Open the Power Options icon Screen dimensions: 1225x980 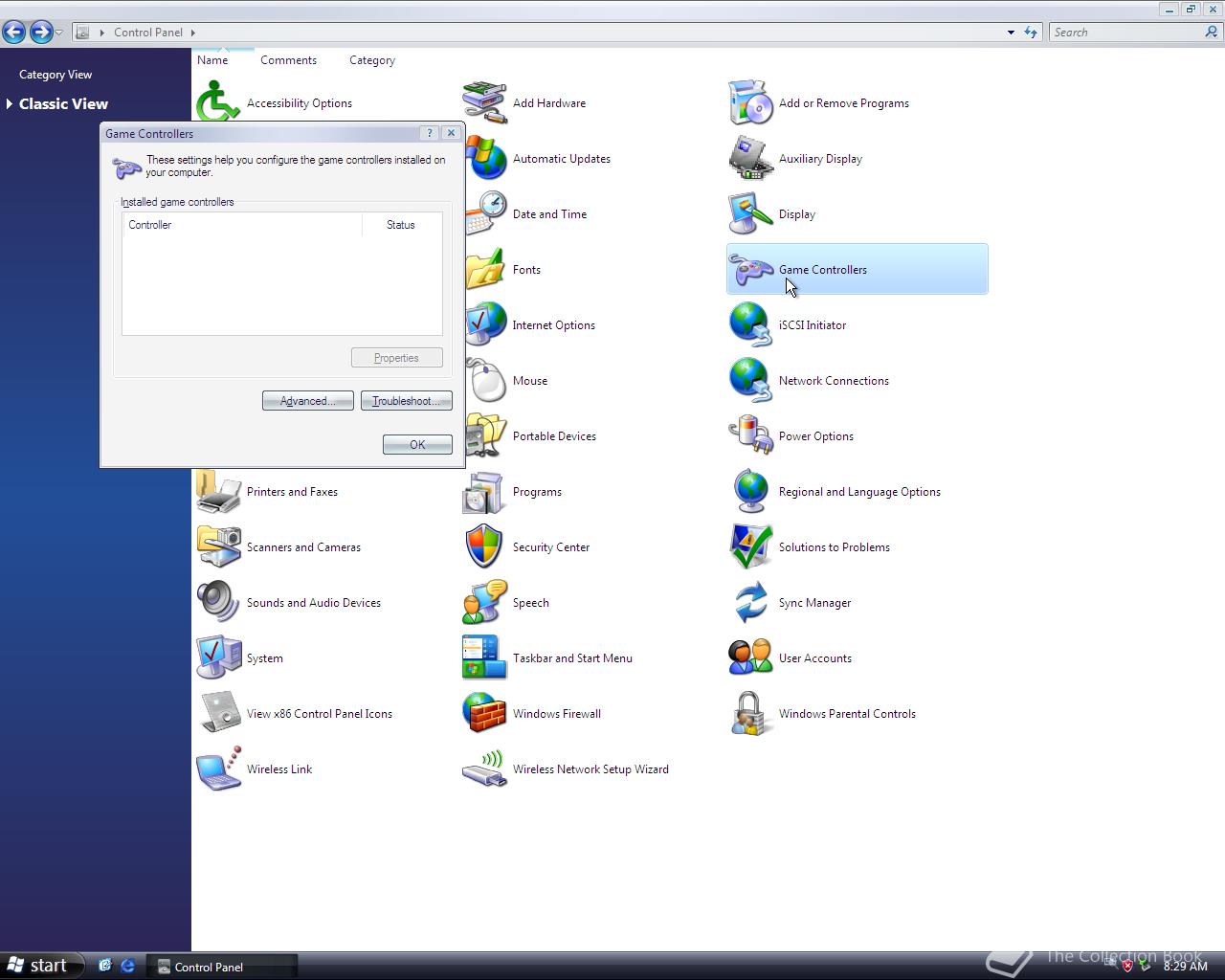750,436
